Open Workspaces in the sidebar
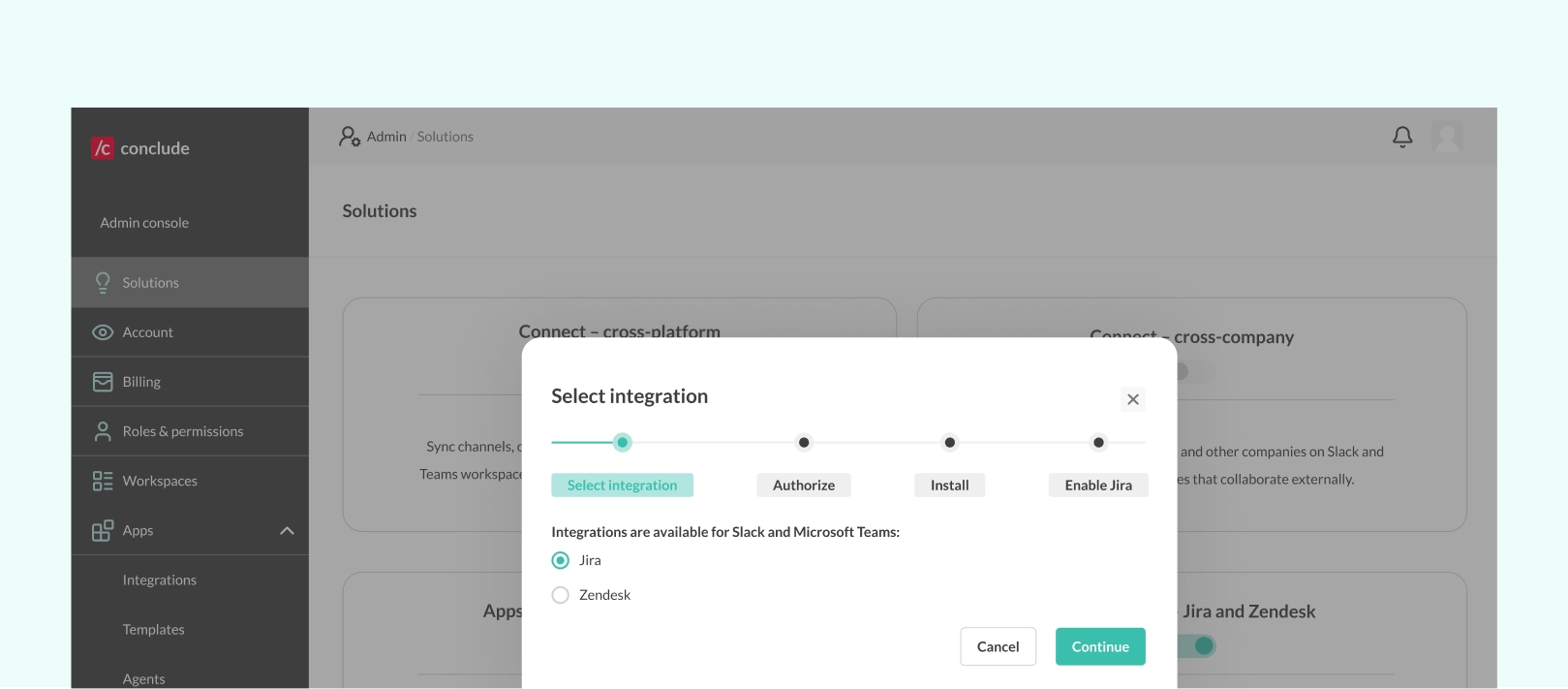1568x689 pixels. tap(190, 481)
